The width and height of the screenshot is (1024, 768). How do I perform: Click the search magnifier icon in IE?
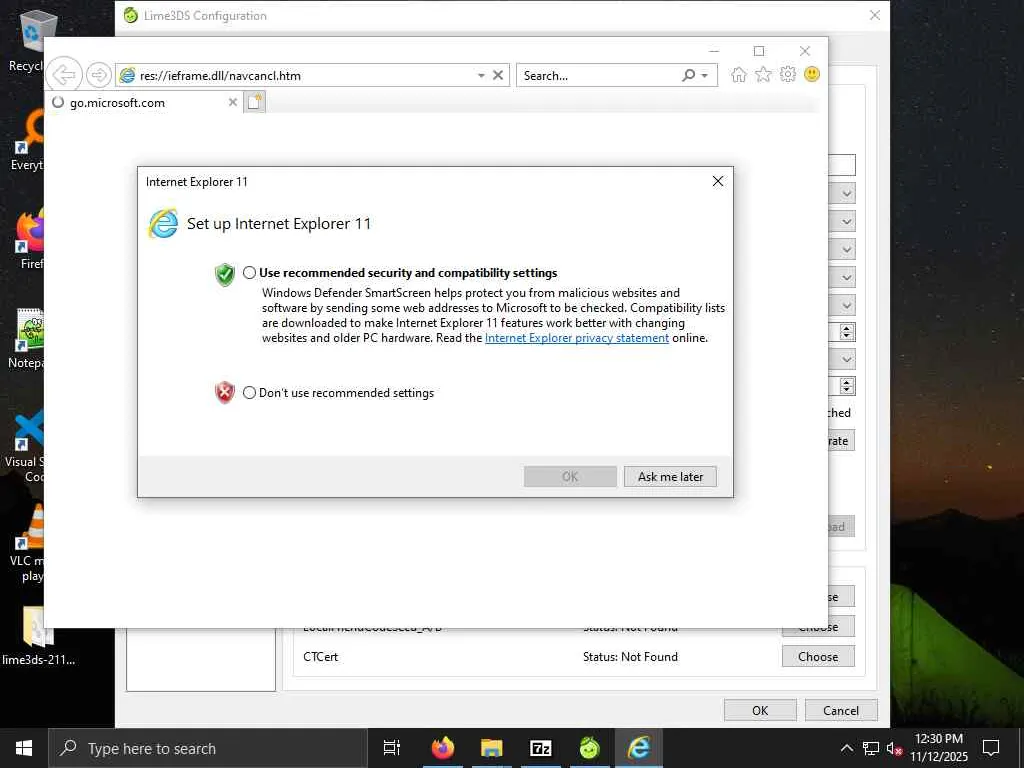[688, 75]
